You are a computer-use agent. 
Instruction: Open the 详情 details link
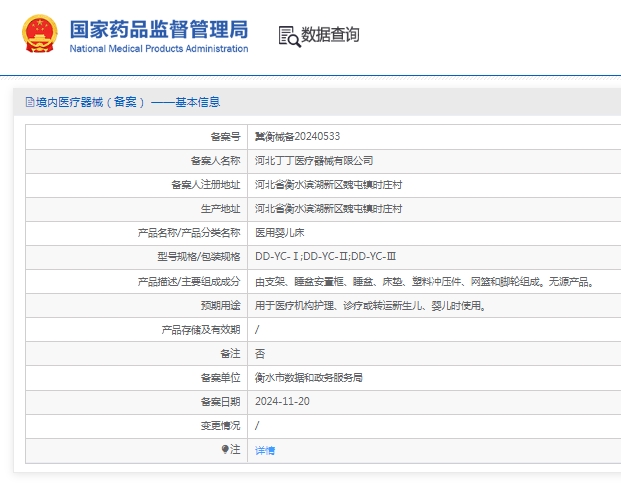click(265, 450)
